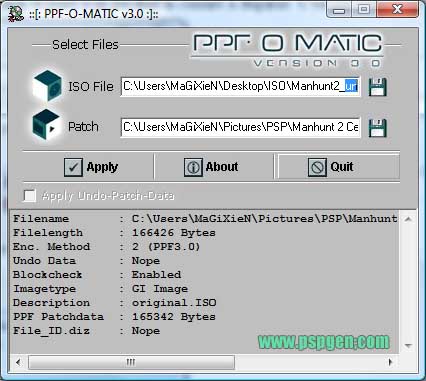Click the '165342 Bytes' PPF Patchdata value
The image size is (426, 381).
[174, 317]
